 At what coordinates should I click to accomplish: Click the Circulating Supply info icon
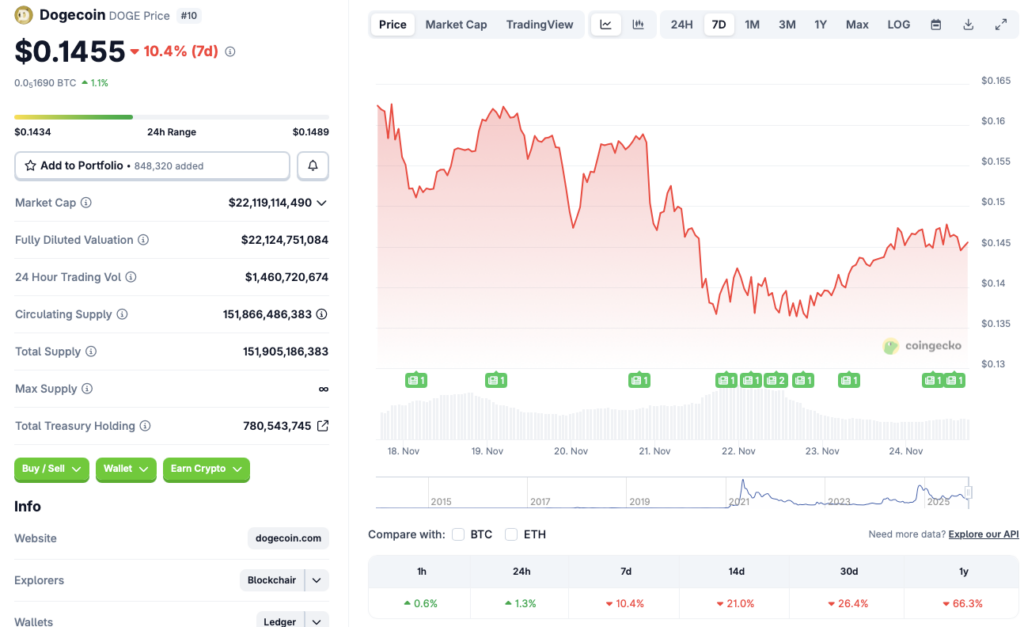click(x=123, y=314)
